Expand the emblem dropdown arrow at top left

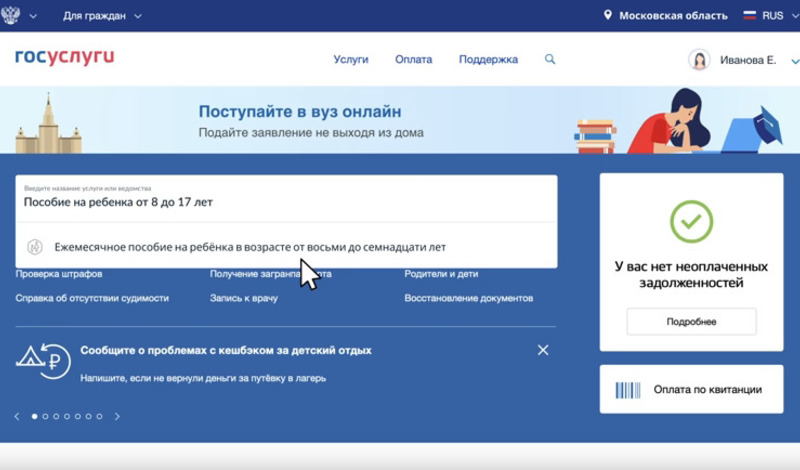(x=34, y=16)
